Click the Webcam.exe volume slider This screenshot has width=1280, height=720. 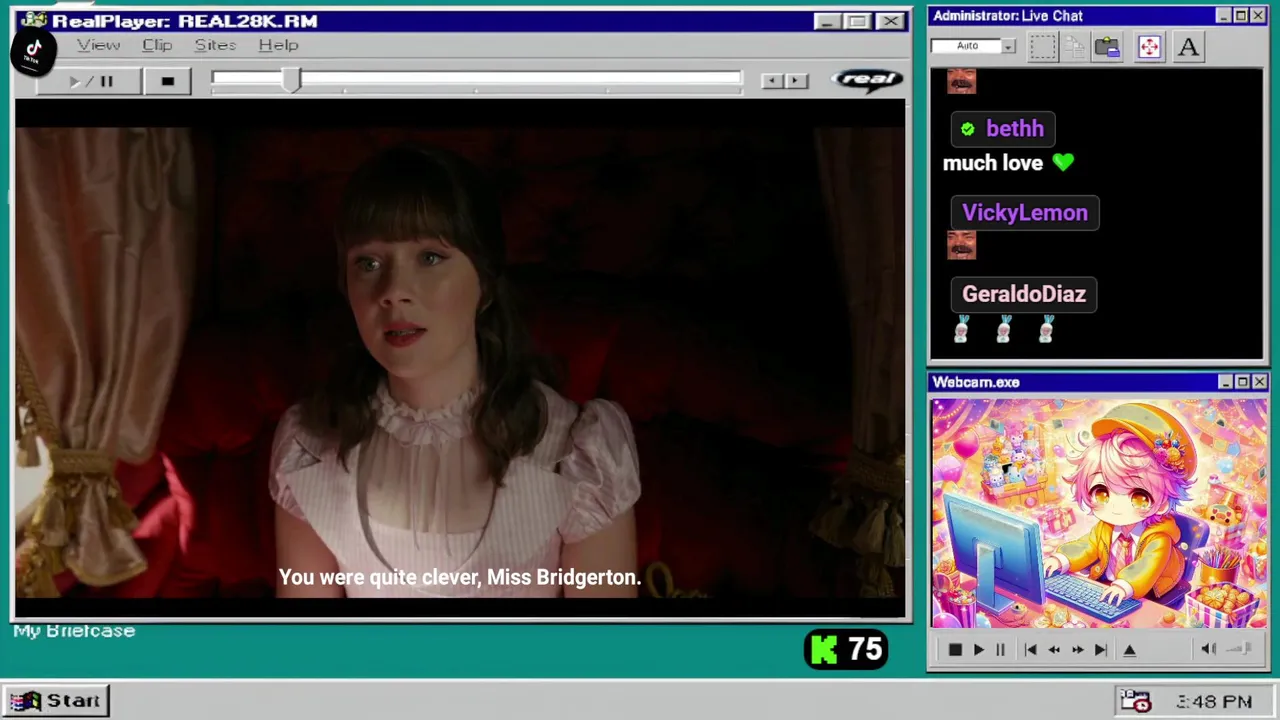point(1240,649)
